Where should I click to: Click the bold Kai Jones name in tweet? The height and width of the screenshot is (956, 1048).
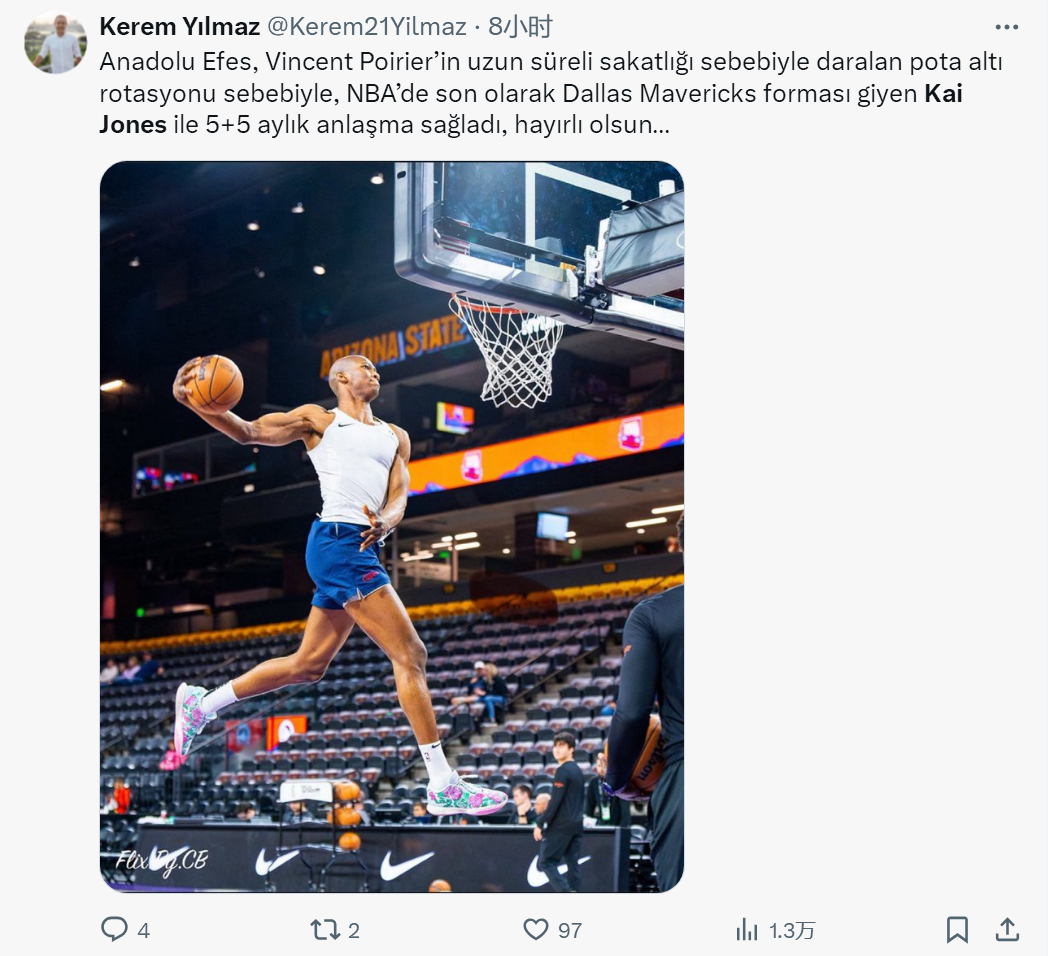[942, 95]
